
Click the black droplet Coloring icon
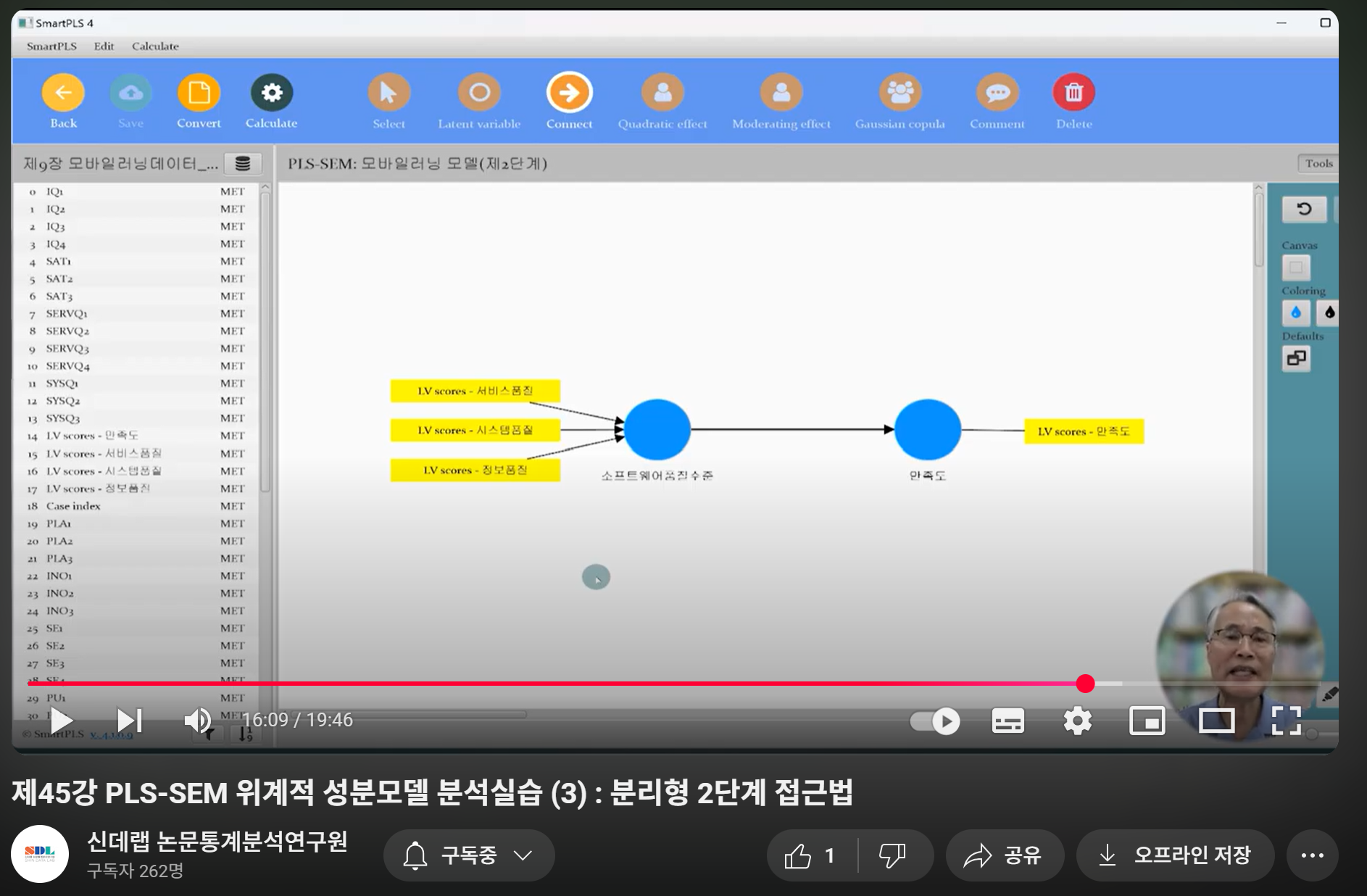click(1329, 312)
